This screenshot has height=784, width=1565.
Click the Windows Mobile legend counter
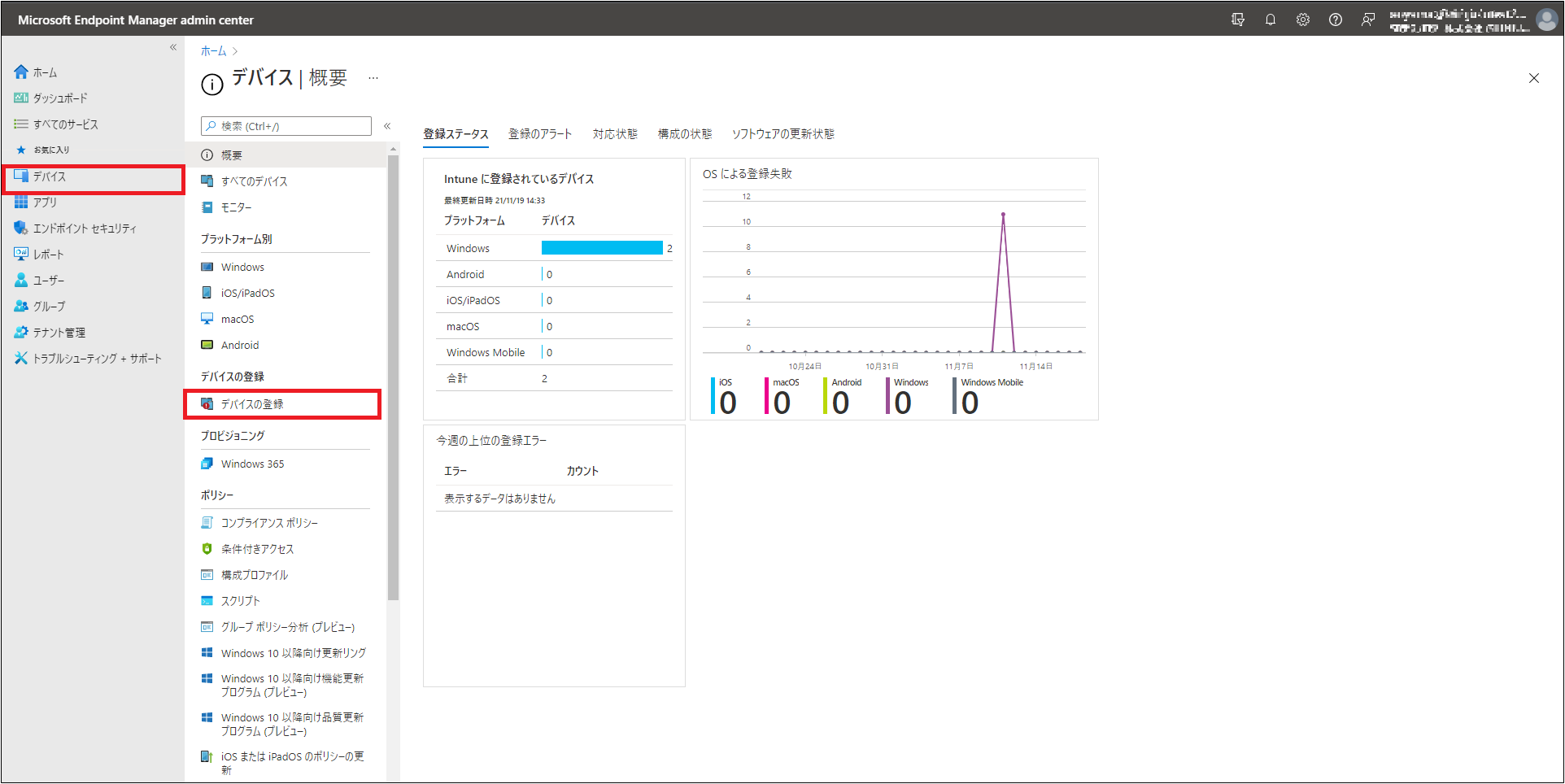[988, 396]
